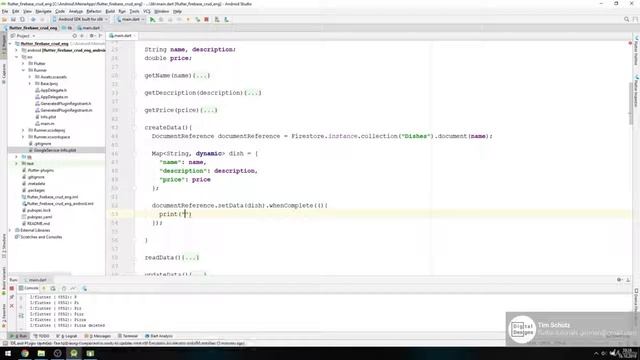Expand the android folder in project tree
This screenshot has height=360, width=640.
pos(17,50)
